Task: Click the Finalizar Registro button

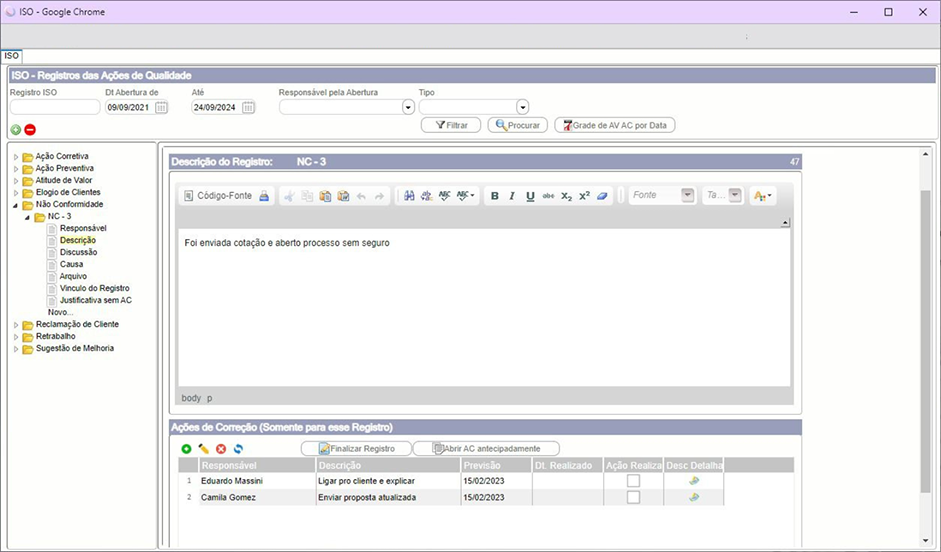Action: click(x=356, y=449)
